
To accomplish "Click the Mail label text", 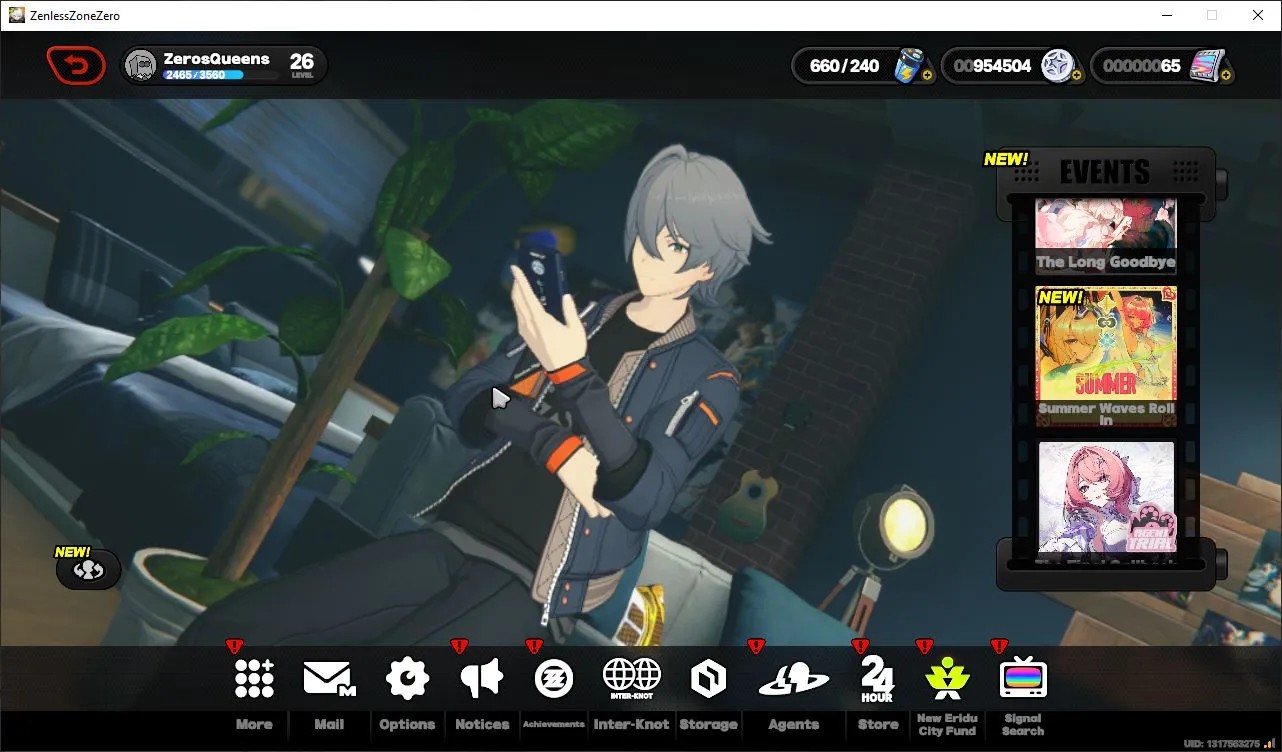I will tap(329, 724).
